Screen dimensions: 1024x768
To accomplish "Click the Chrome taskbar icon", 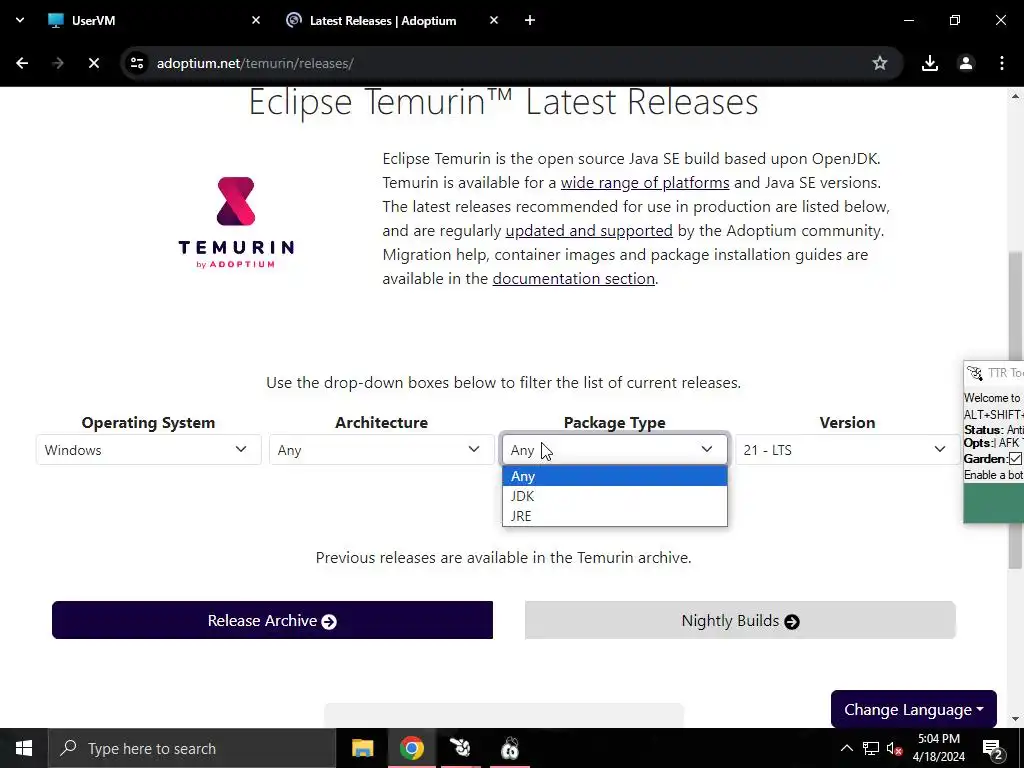I will (x=411, y=748).
